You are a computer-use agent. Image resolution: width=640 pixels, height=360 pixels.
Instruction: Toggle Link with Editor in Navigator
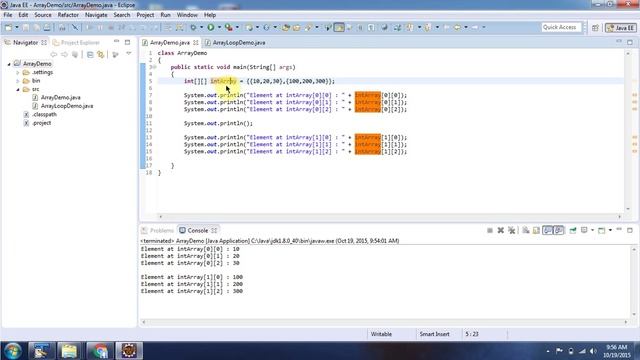click(x=100, y=54)
